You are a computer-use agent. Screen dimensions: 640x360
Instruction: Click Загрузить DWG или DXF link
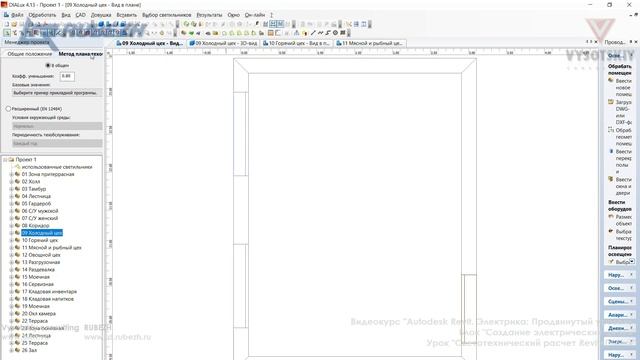pos(624,112)
